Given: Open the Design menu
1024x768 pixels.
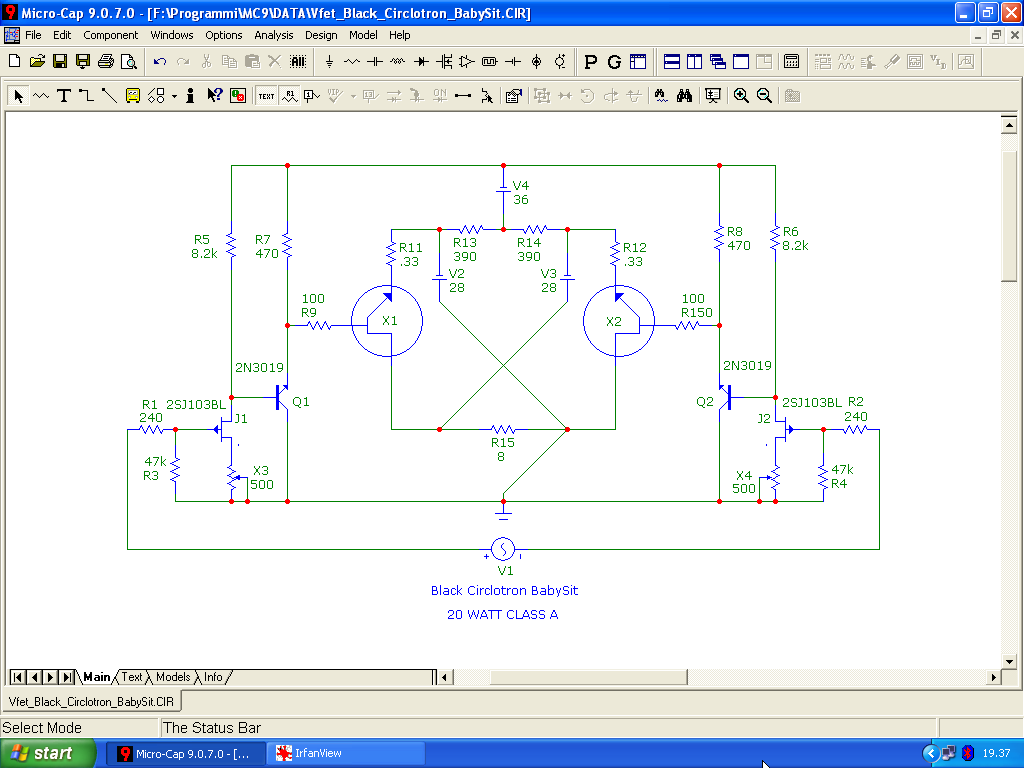Looking at the screenshot, I should click(x=321, y=35).
